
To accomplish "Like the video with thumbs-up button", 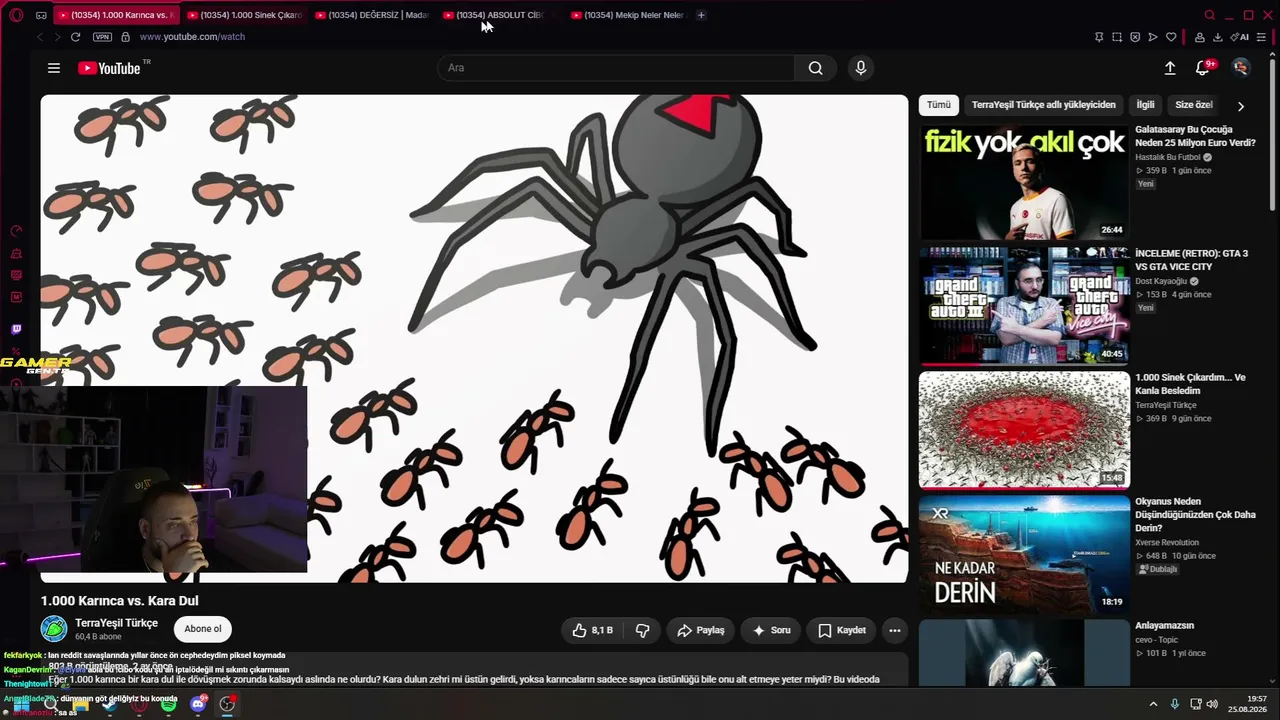I will coord(592,630).
